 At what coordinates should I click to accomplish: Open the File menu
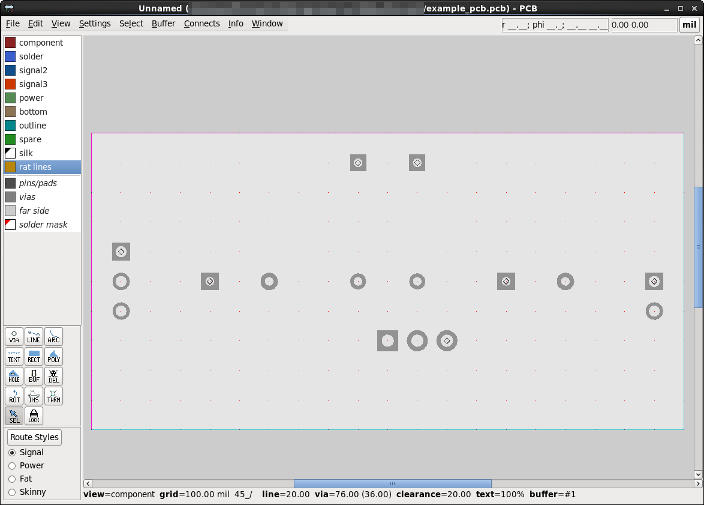[x=13, y=23]
